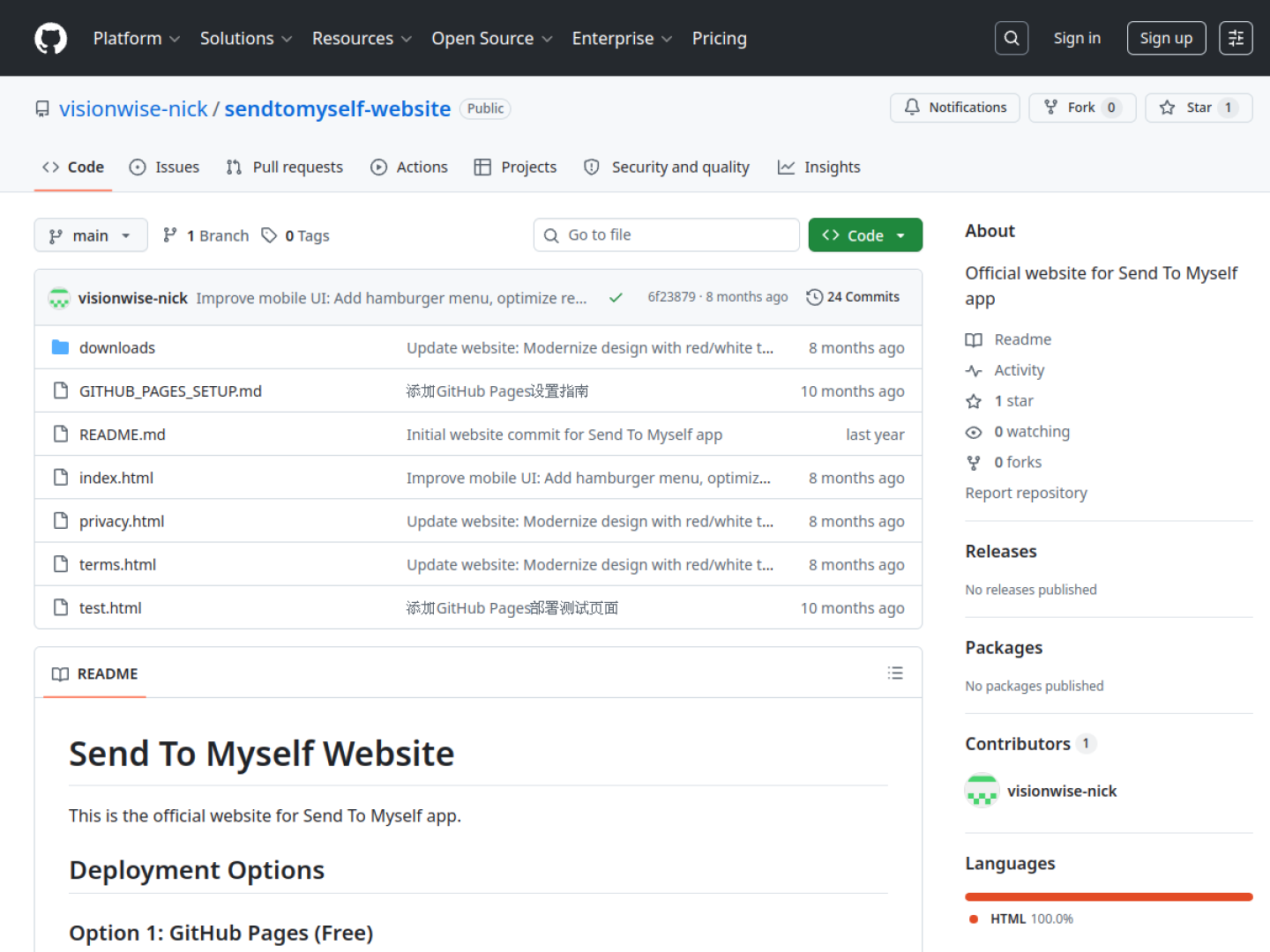The width and height of the screenshot is (1270, 952).
Task: Click the Contributors heading link
Action: click(1030, 743)
